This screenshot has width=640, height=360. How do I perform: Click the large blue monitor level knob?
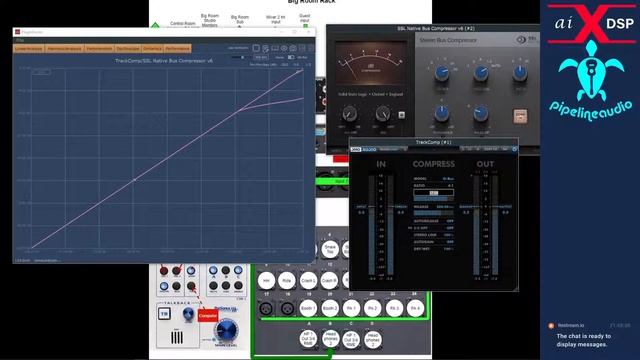pos(226,330)
